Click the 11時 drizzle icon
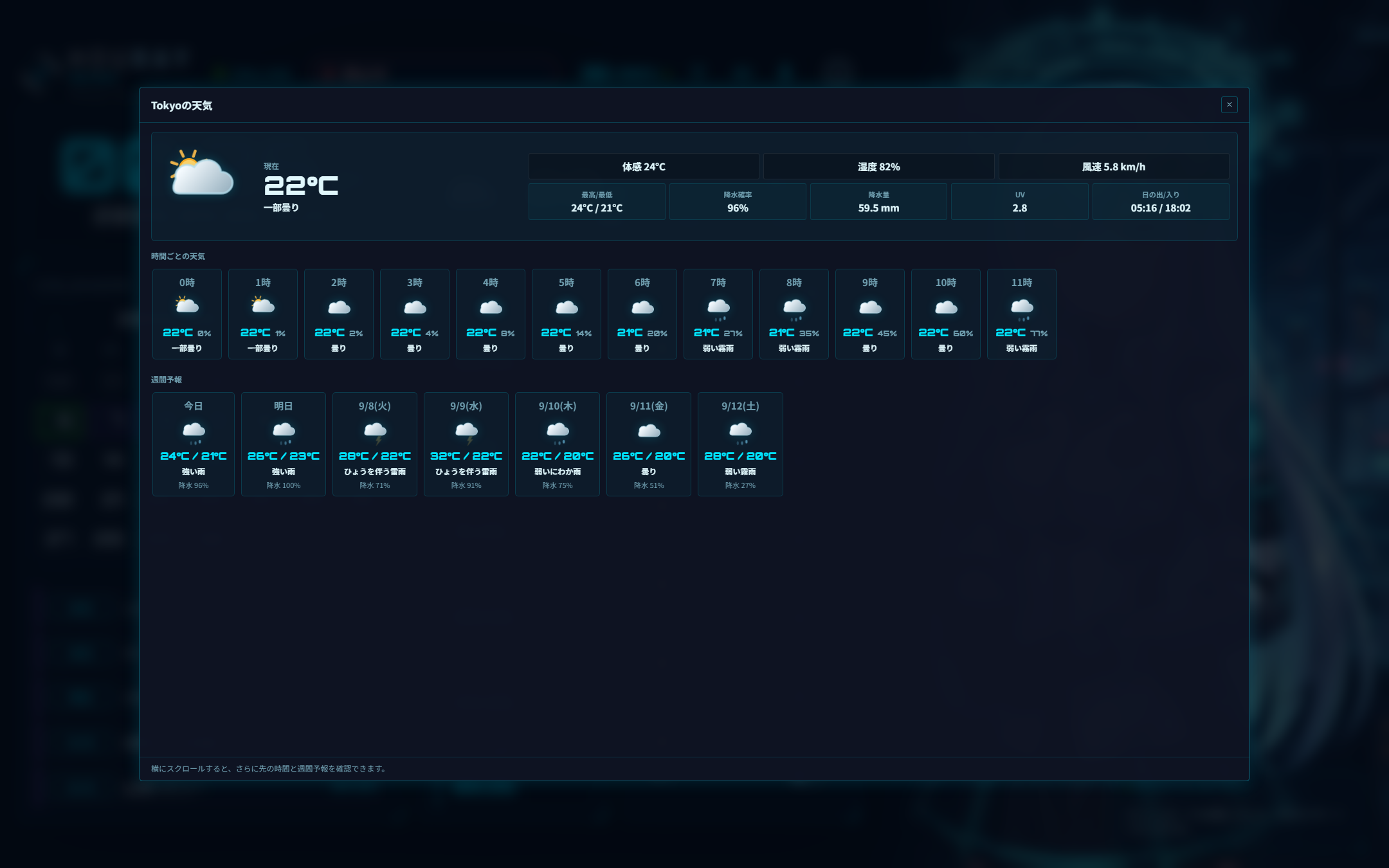The height and width of the screenshot is (868, 1389). click(1022, 309)
